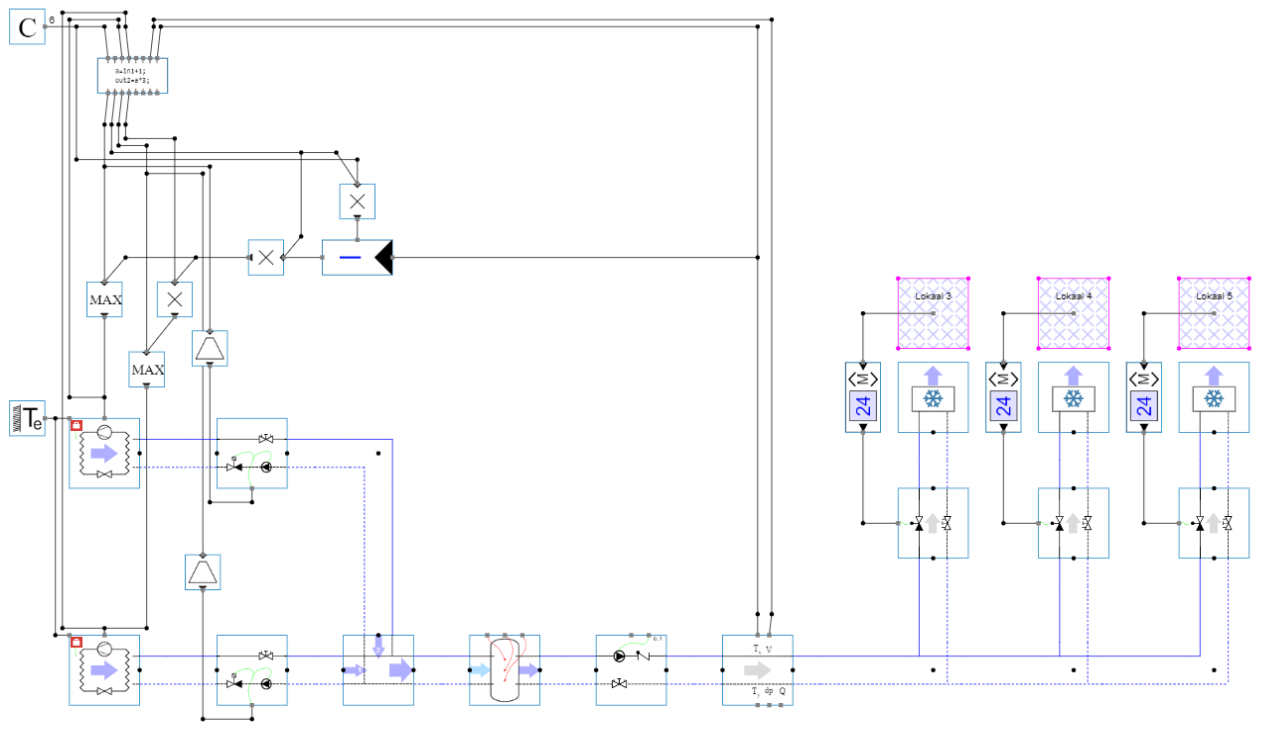Select the three-way valve block below Lokaal 5
1261x732 pixels.
point(1214,523)
